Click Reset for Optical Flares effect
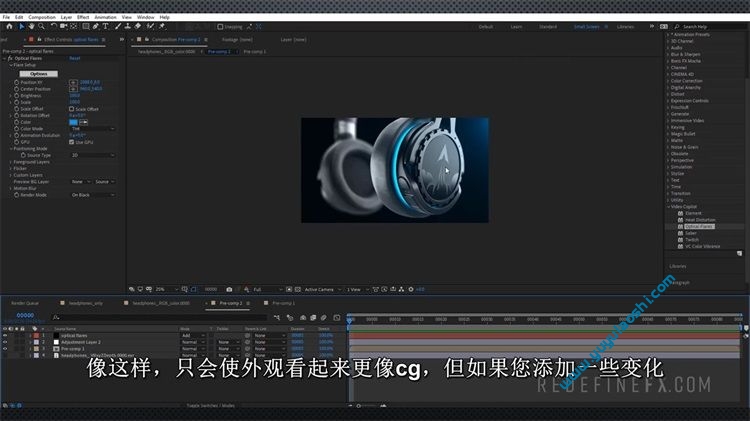The height and width of the screenshot is (421, 750). point(75,58)
